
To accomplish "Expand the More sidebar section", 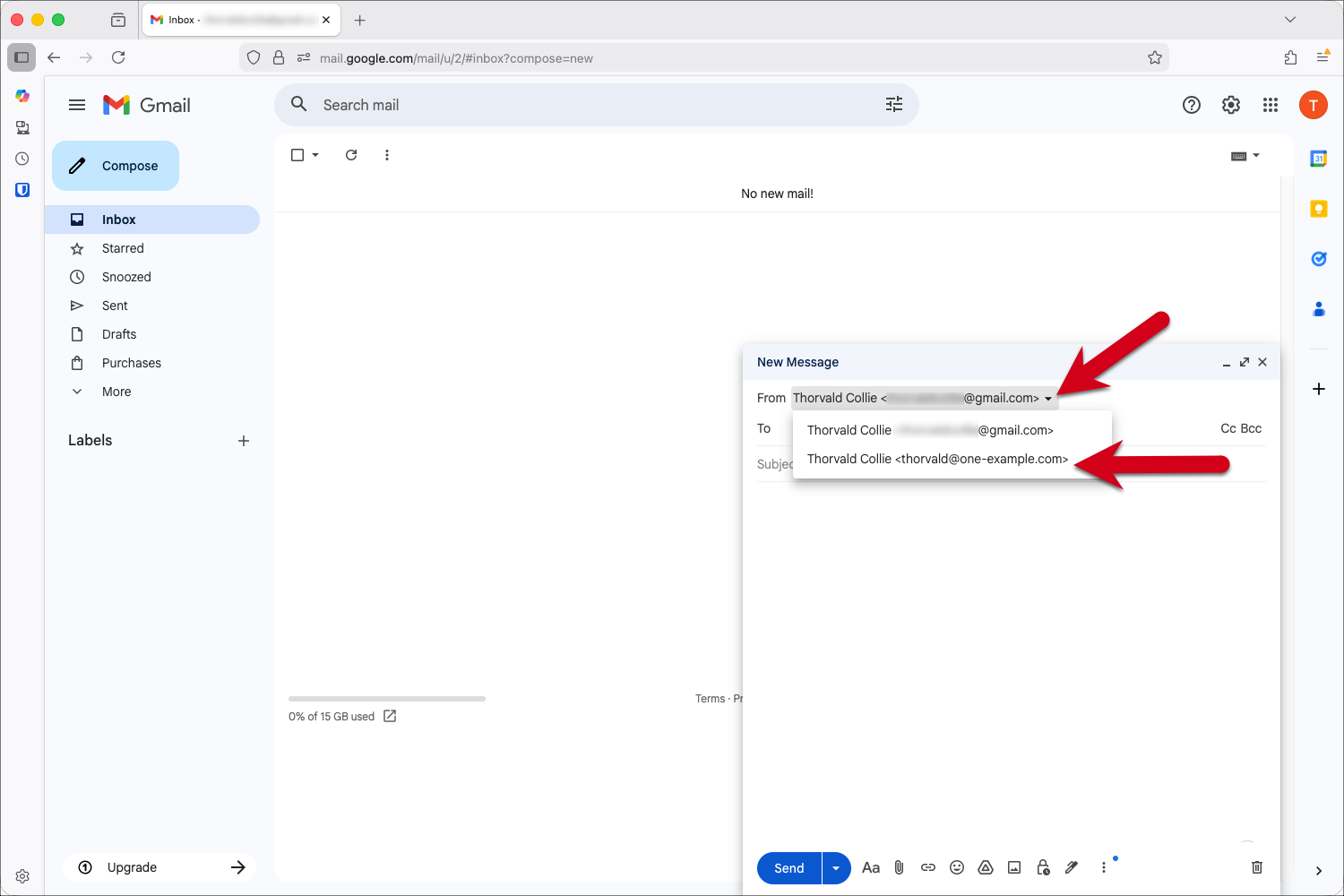I will pos(116,392).
